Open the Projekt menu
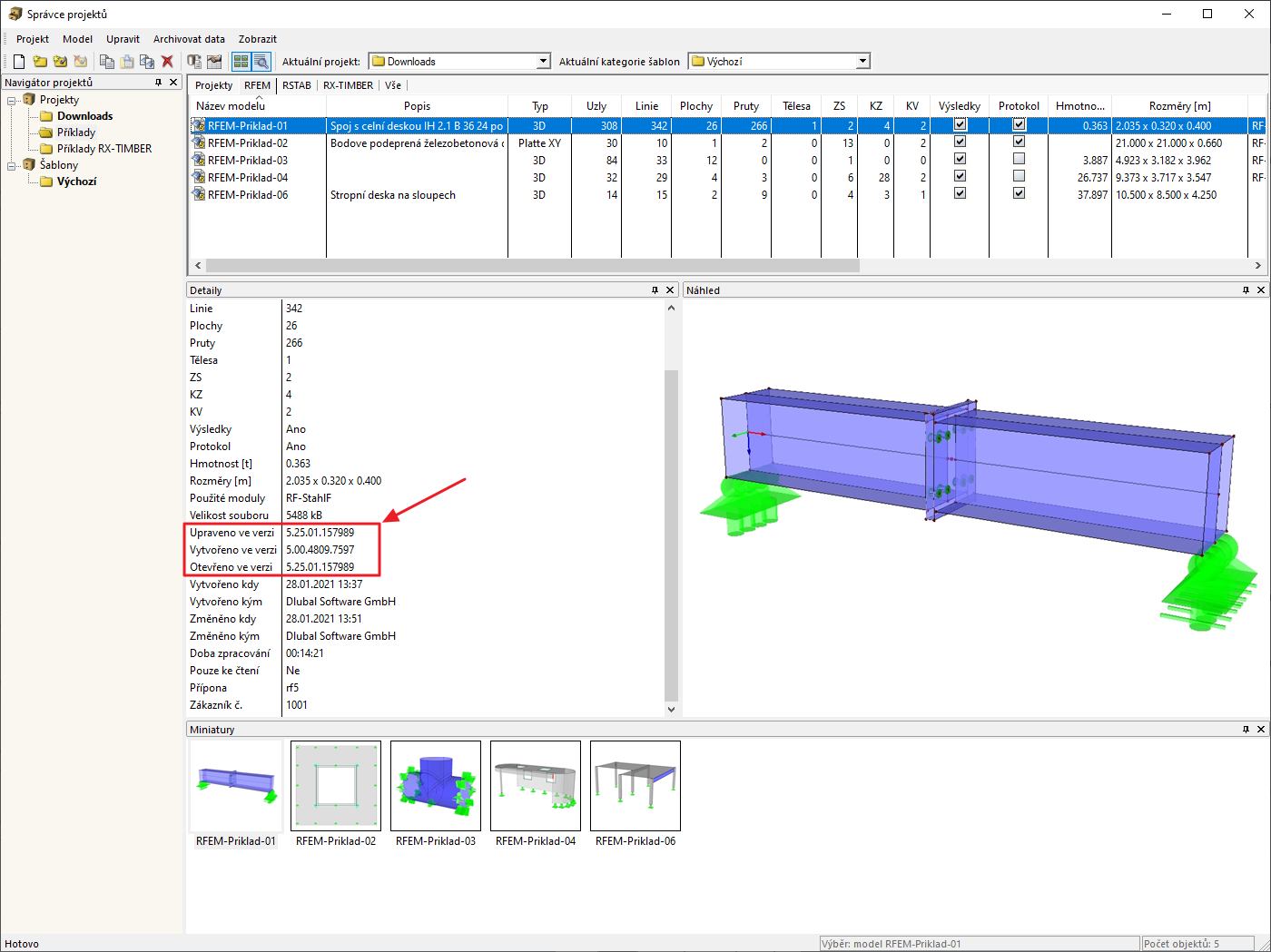 coord(33,39)
